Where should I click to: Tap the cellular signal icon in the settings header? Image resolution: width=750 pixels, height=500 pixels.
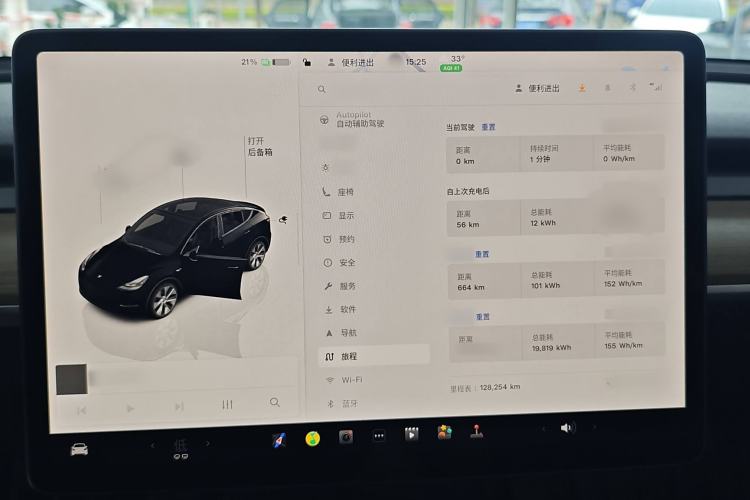click(x=656, y=87)
